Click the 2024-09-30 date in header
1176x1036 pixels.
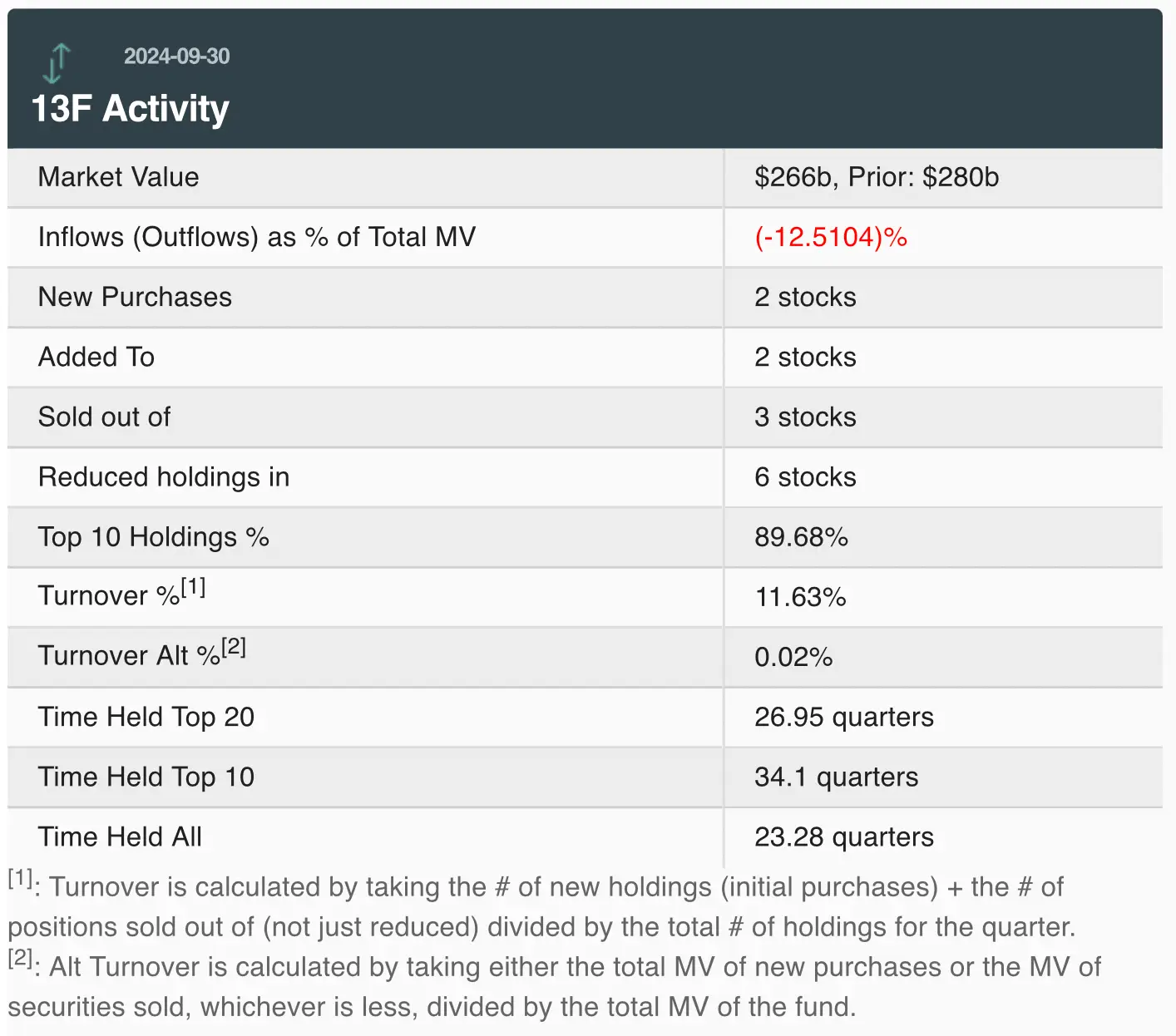176,57
